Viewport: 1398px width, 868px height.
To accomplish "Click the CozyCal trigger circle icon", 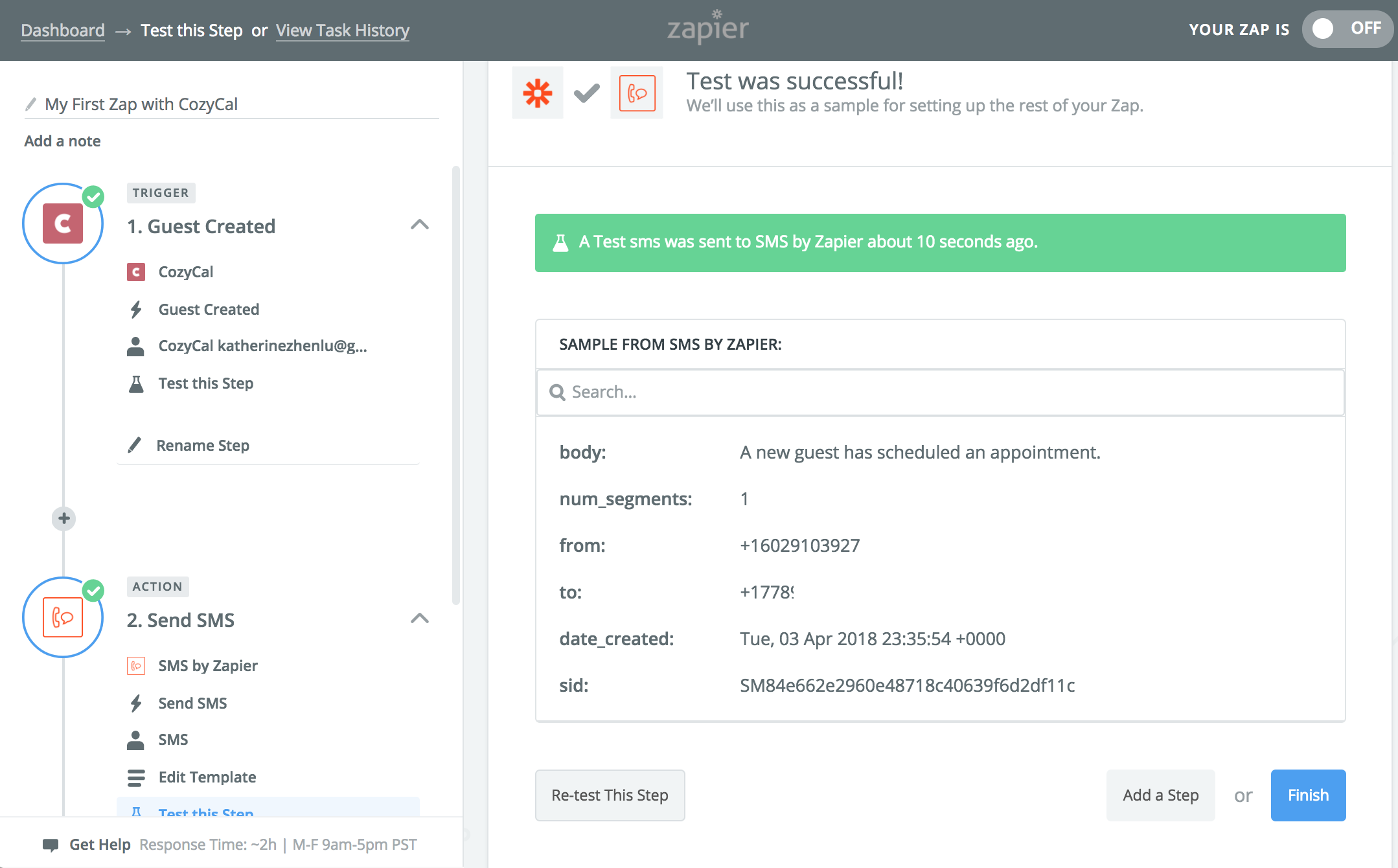I will [x=63, y=223].
